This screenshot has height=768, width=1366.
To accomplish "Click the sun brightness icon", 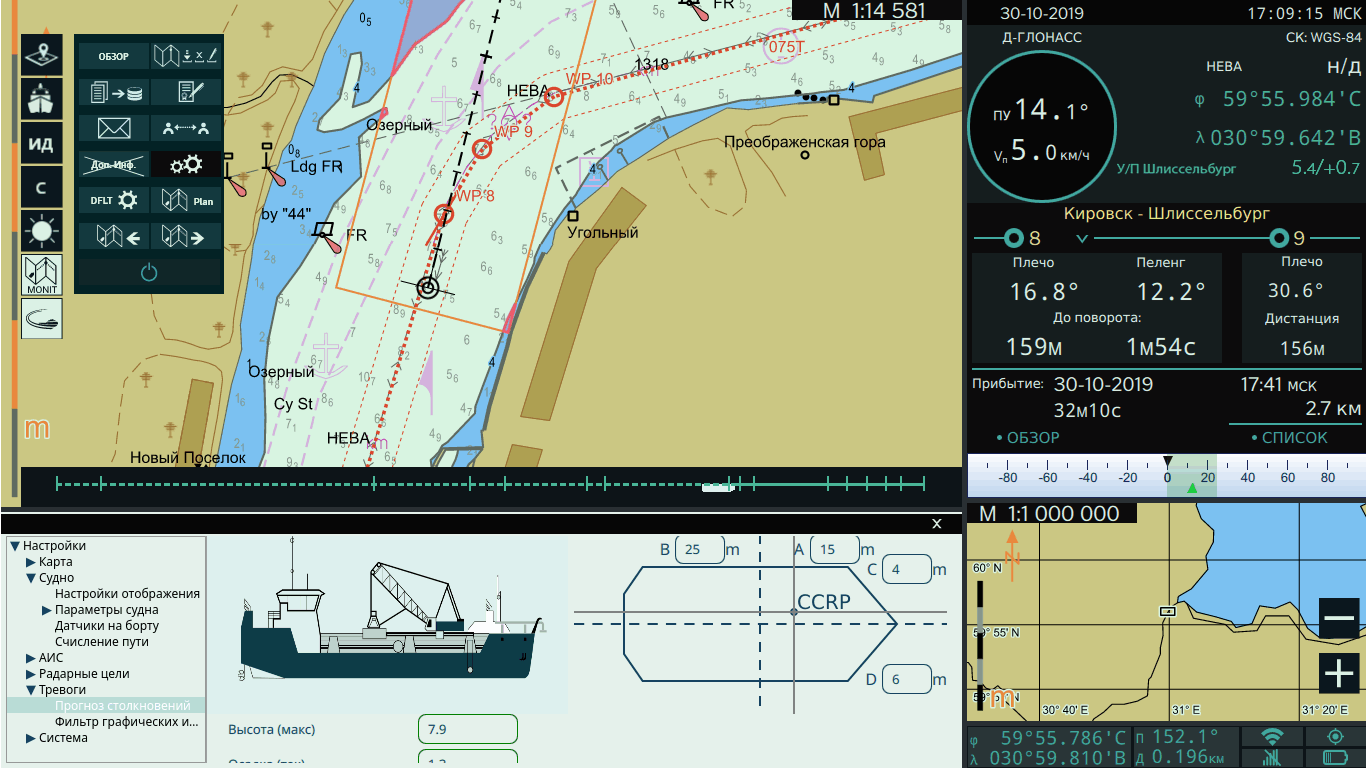I will tap(41, 232).
